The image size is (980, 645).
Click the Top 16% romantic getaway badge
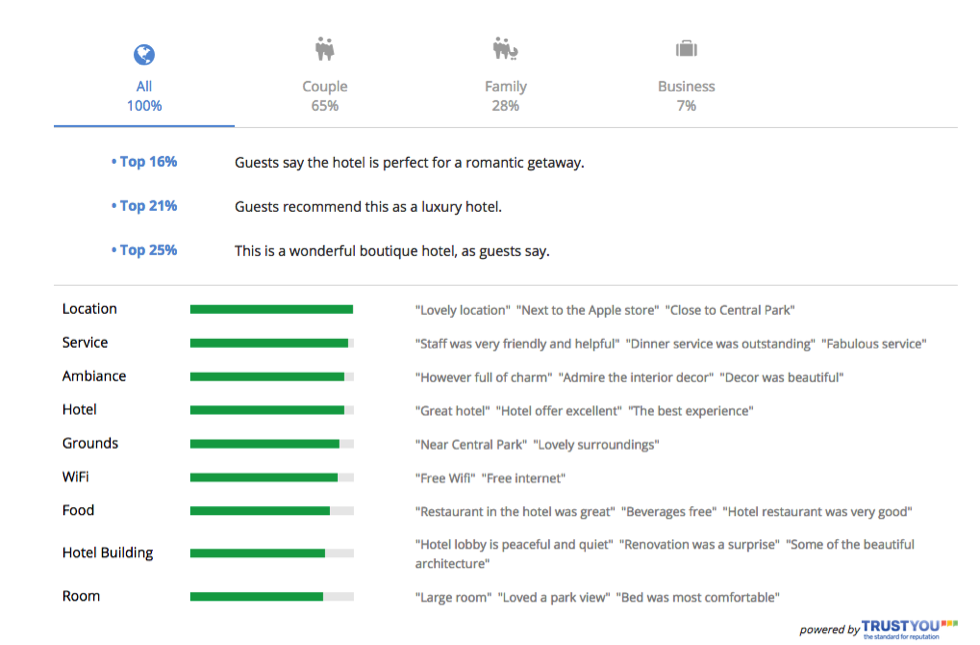point(145,162)
